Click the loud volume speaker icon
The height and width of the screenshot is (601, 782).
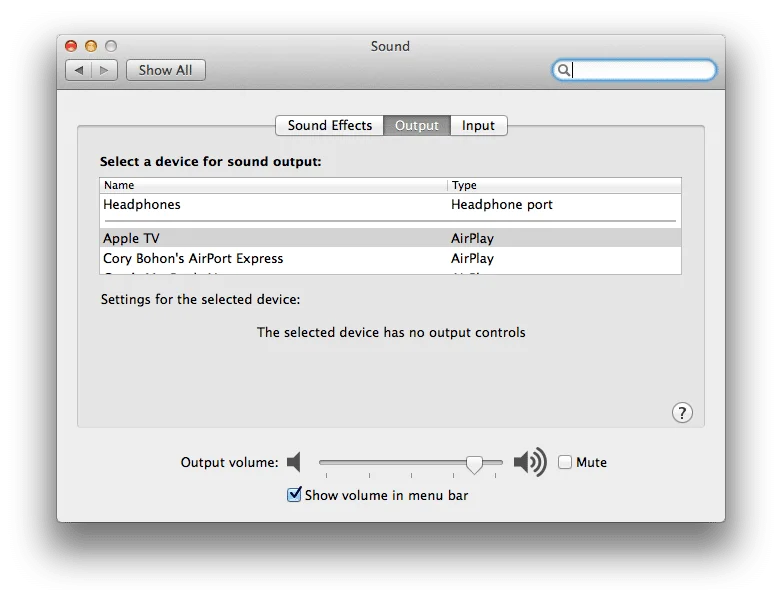click(529, 462)
